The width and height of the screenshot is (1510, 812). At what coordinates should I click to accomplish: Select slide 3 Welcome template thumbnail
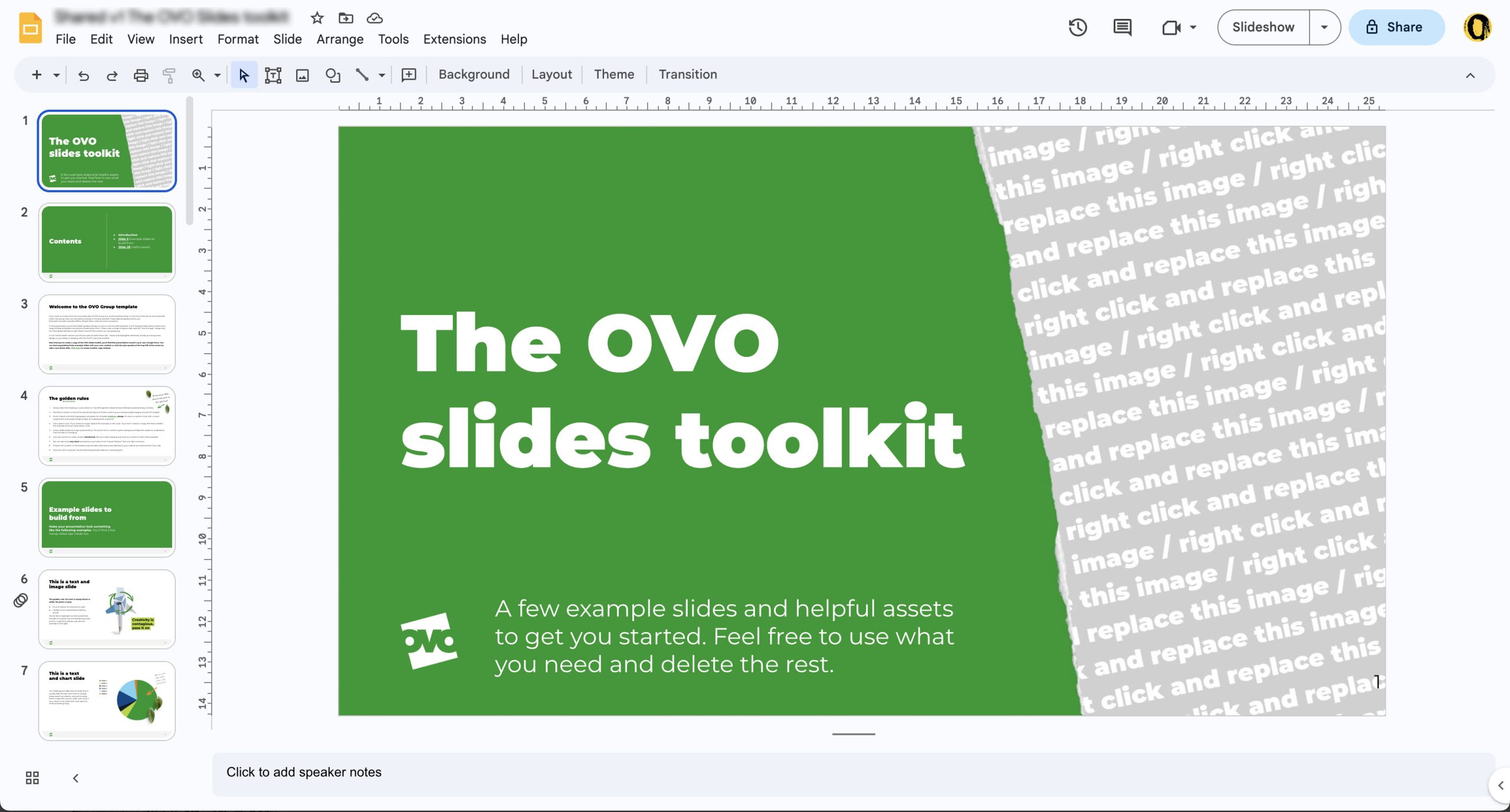[x=107, y=334]
